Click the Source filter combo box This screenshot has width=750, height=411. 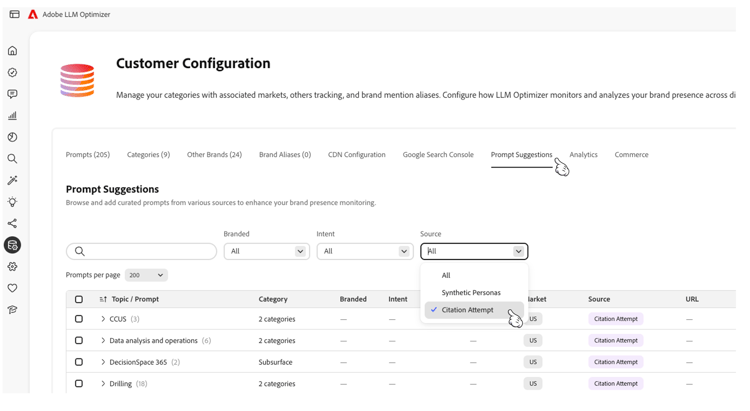click(474, 251)
